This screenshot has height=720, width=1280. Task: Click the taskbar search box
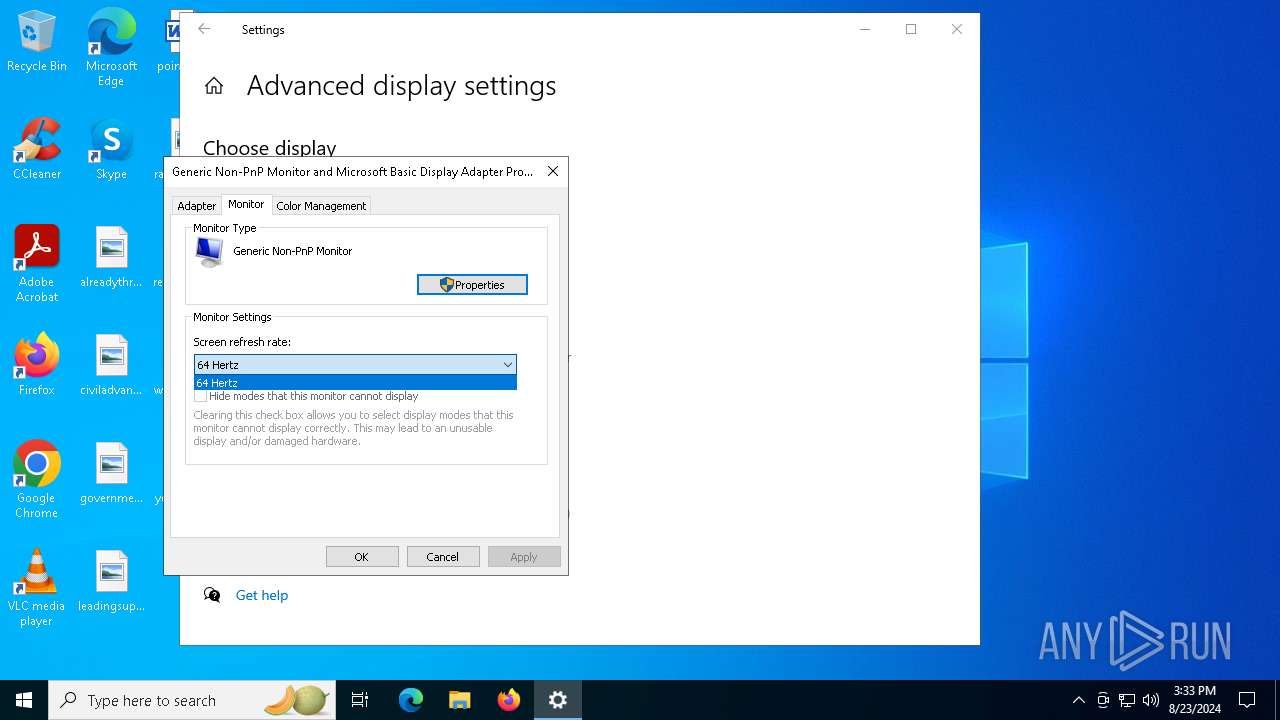pos(192,700)
